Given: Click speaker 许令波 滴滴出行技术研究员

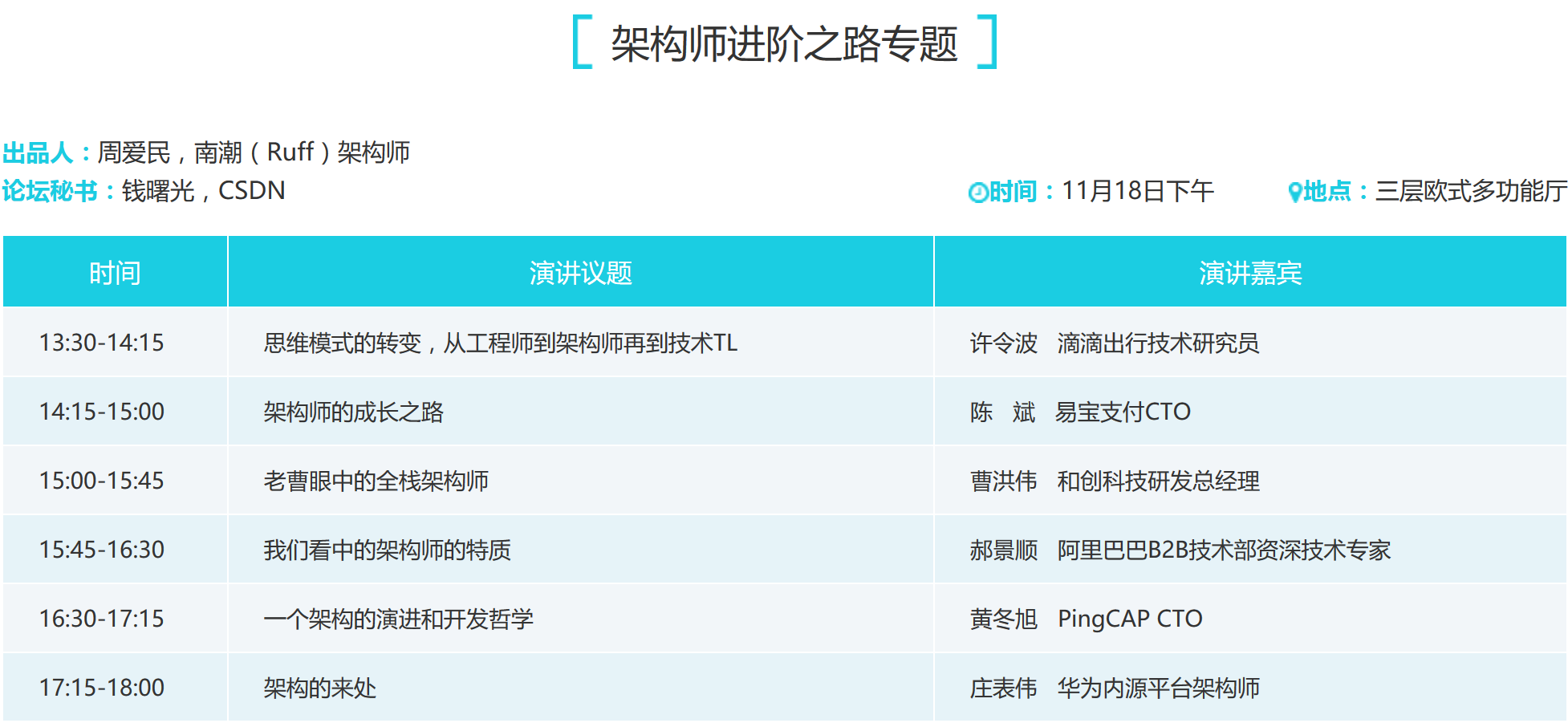Looking at the screenshot, I should 1115,343.
